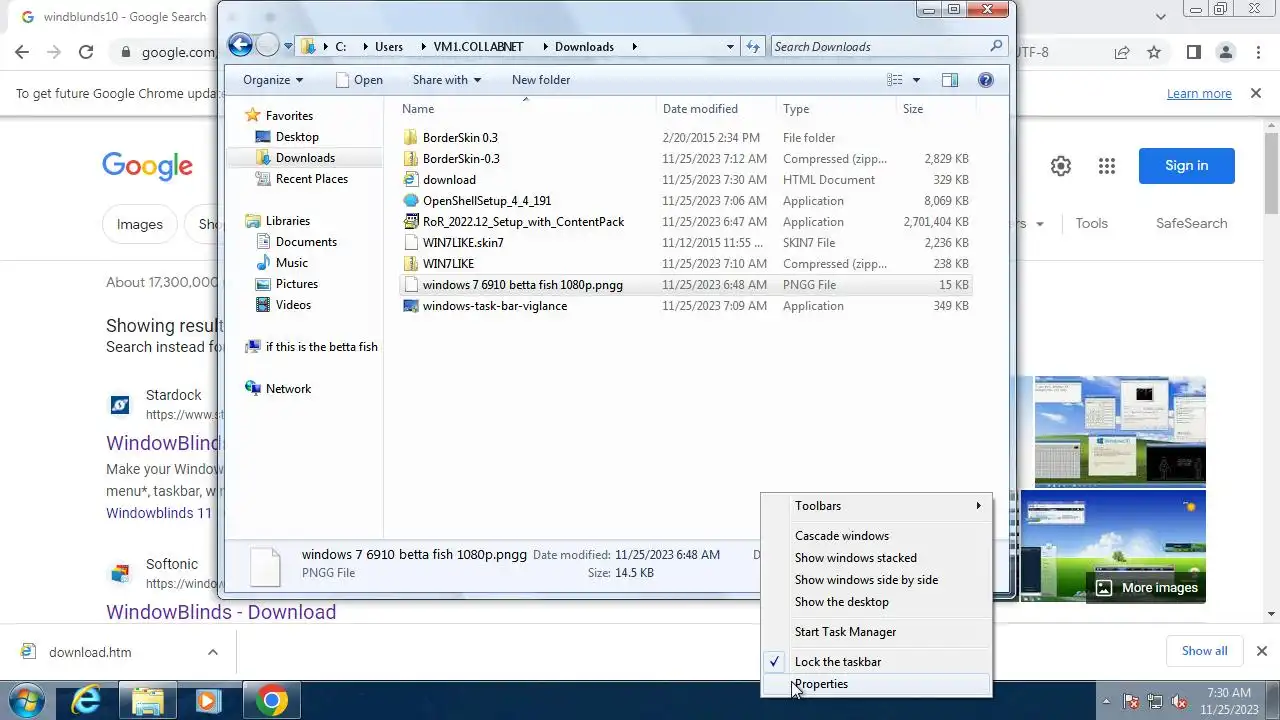Screen dimensions: 1280x720
Task: Select the download HTML document icon
Action: pyautogui.click(x=410, y=180)
